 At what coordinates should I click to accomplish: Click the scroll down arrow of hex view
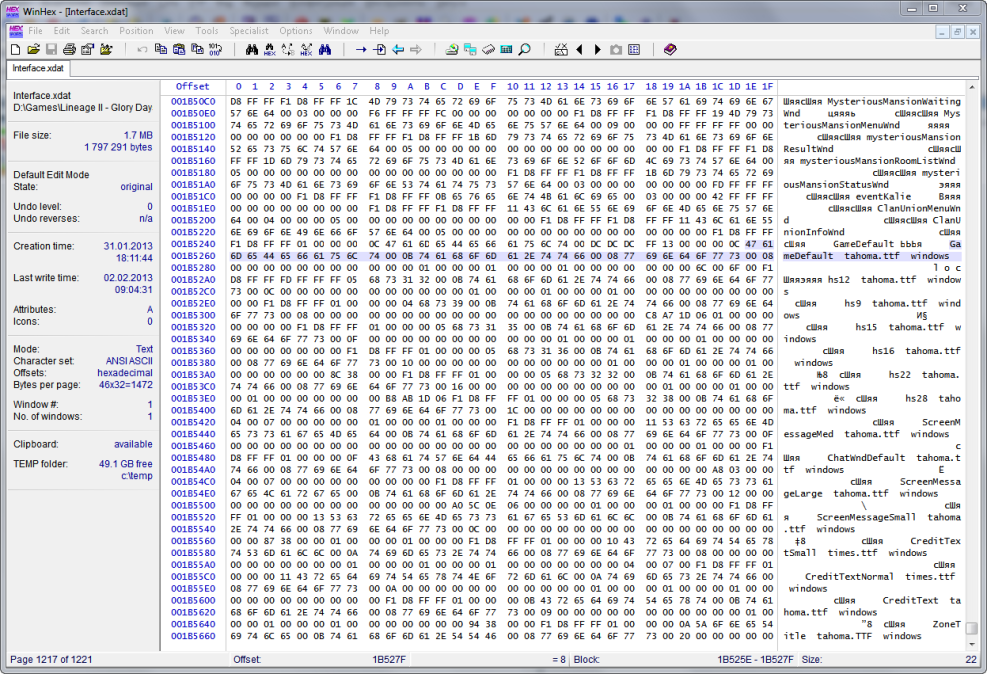(x=971, y=645)
